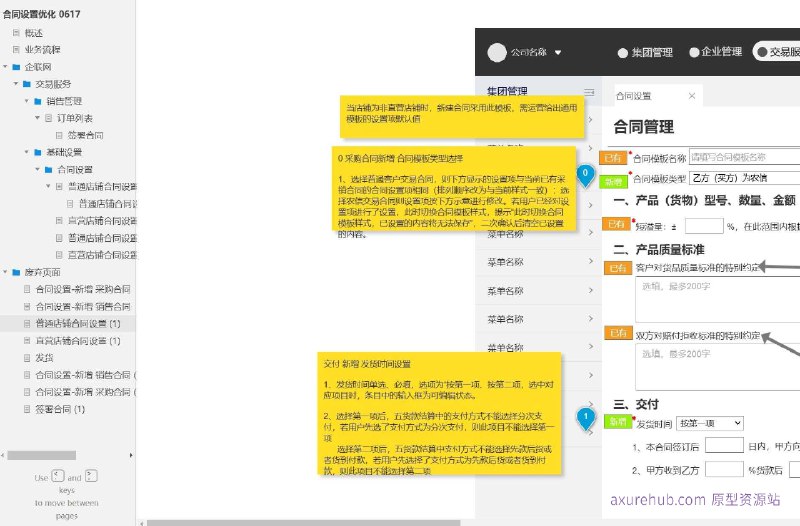
Task: Click the round avatar beside 公司名称
Action: tap(496, 52)
